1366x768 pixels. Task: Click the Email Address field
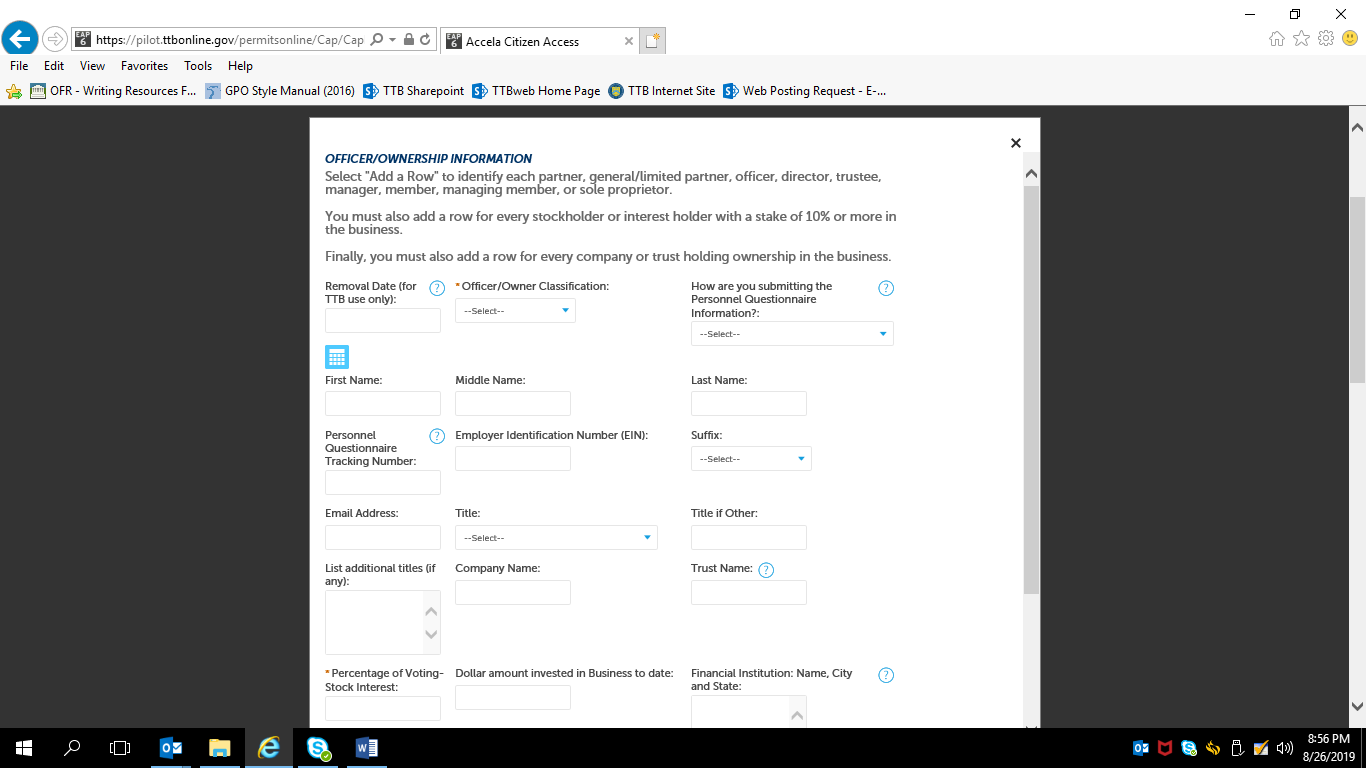point(383,537)
